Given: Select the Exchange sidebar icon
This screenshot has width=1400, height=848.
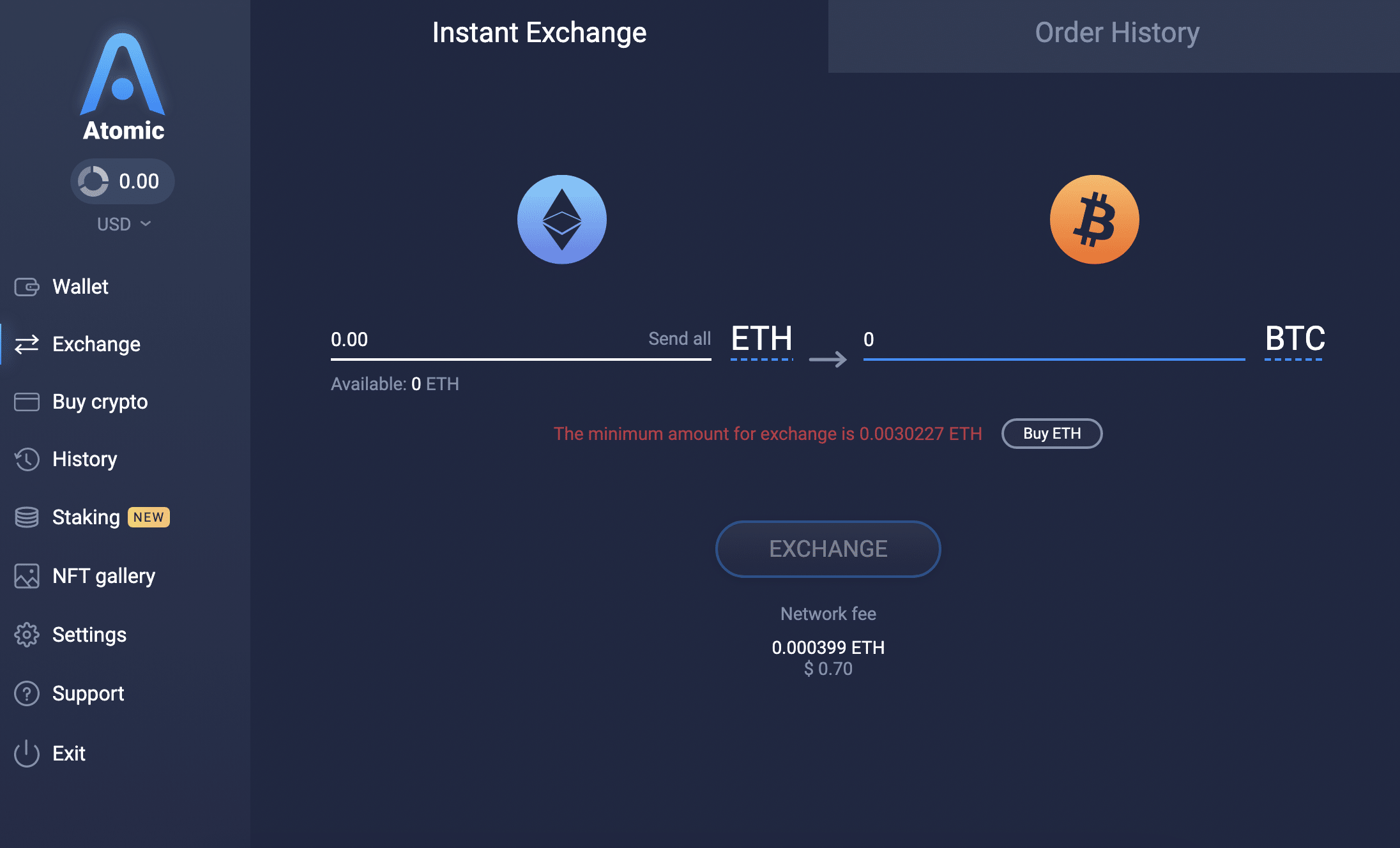Looking at the screenshot, I should click(27, 343).
